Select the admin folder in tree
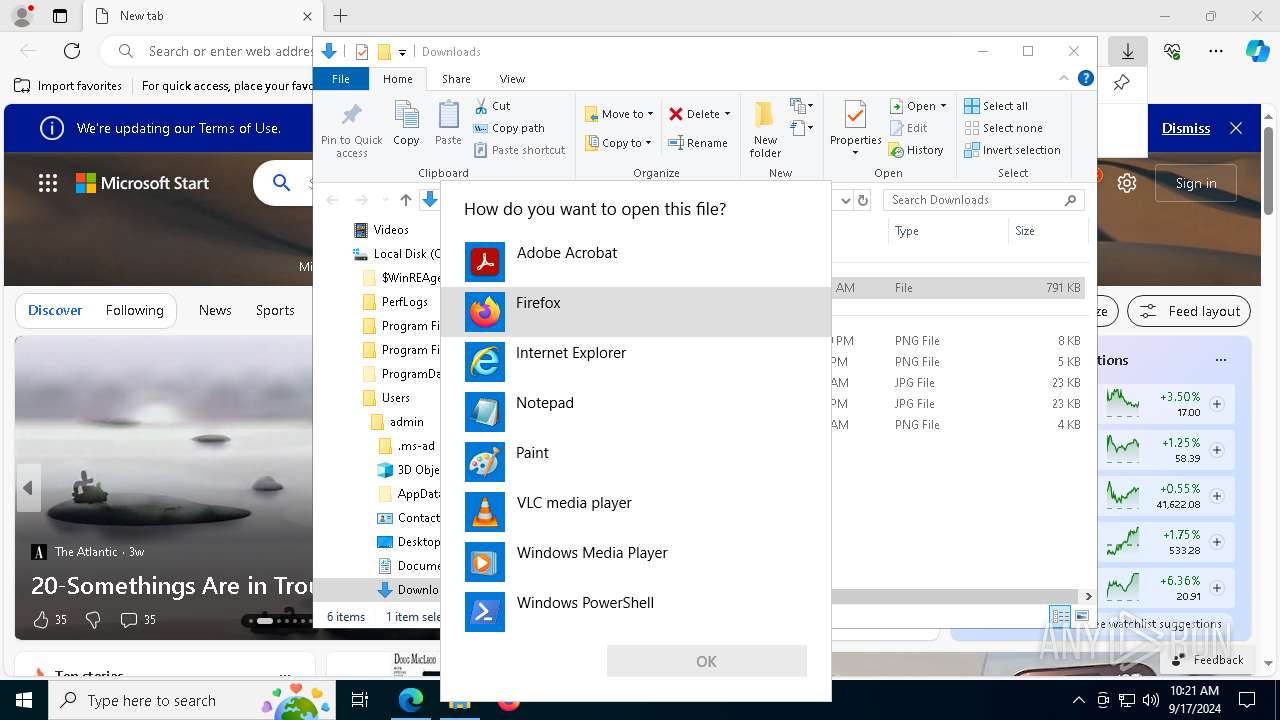This screenshot has height=720, width=1280. tap(397, 422)
